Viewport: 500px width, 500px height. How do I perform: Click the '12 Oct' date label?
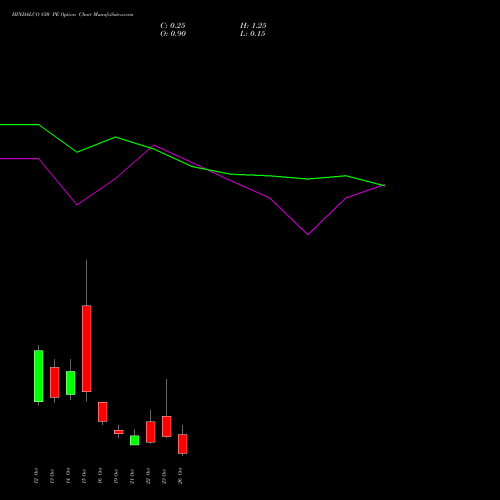coord(36,476)
